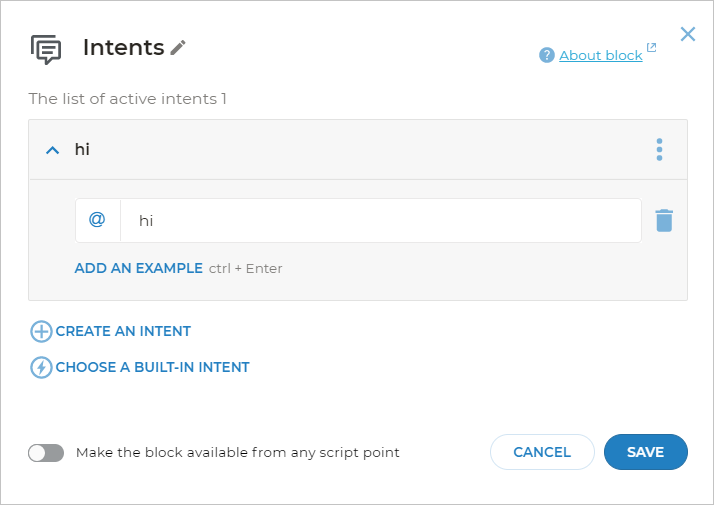Click the pencil icon to rename Intents
714x505 pixels.
pyautogui.click(x=178, y=47)
